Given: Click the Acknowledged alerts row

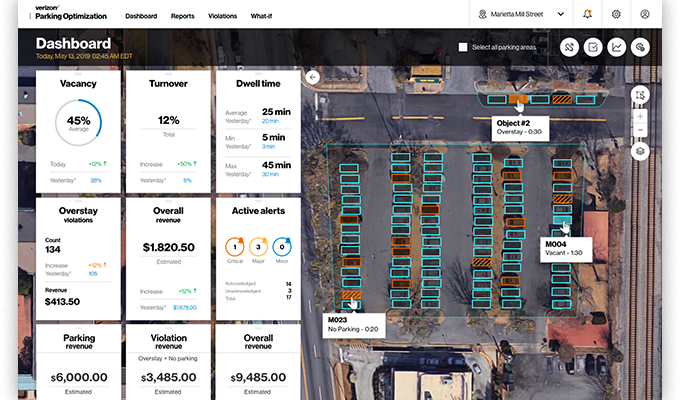Looking at the screenshot, I should click(x=258, y=284).
